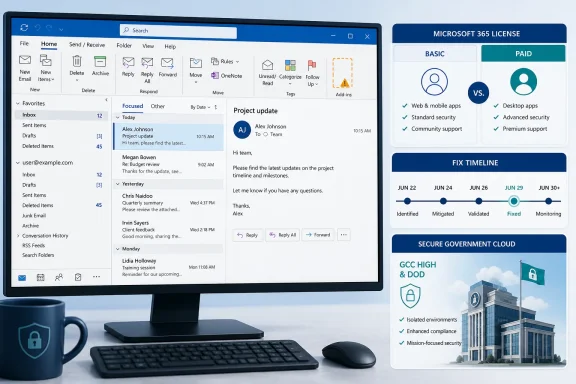Open the By Date sort dropdown
This screenshot has width=576, height=384.
(x=200, y=107)
